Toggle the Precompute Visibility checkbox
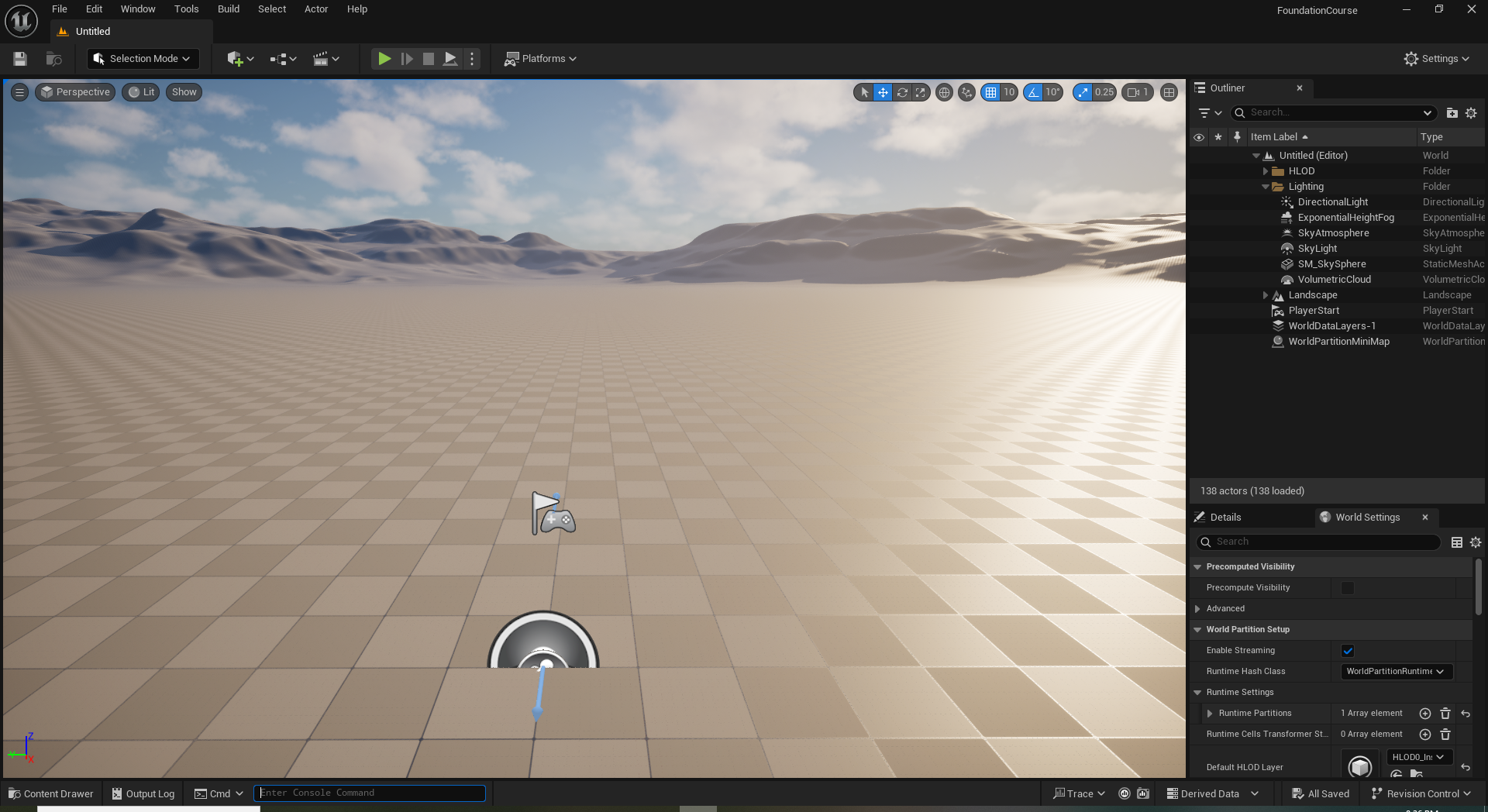Image resolution: width=1488 pixels, height=812 pixels. [x=1348, y=588]
